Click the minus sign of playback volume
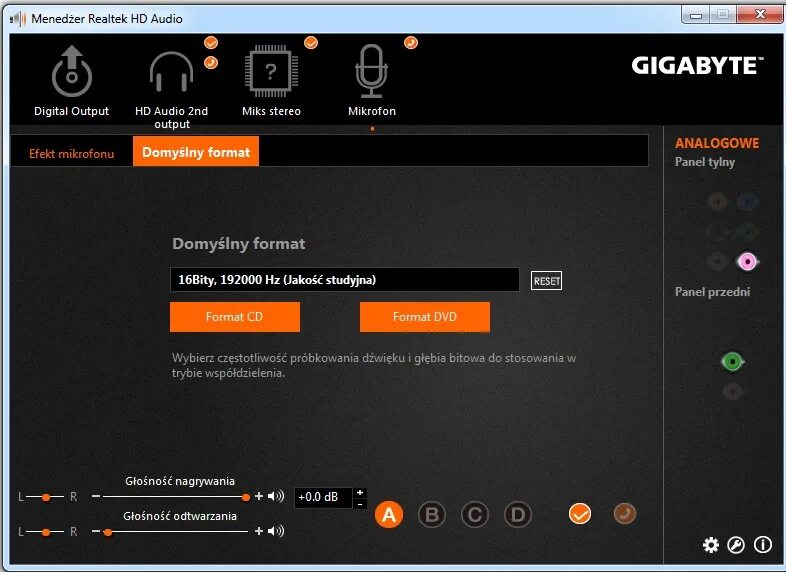The image size is (786, 574). pos(96,531)
